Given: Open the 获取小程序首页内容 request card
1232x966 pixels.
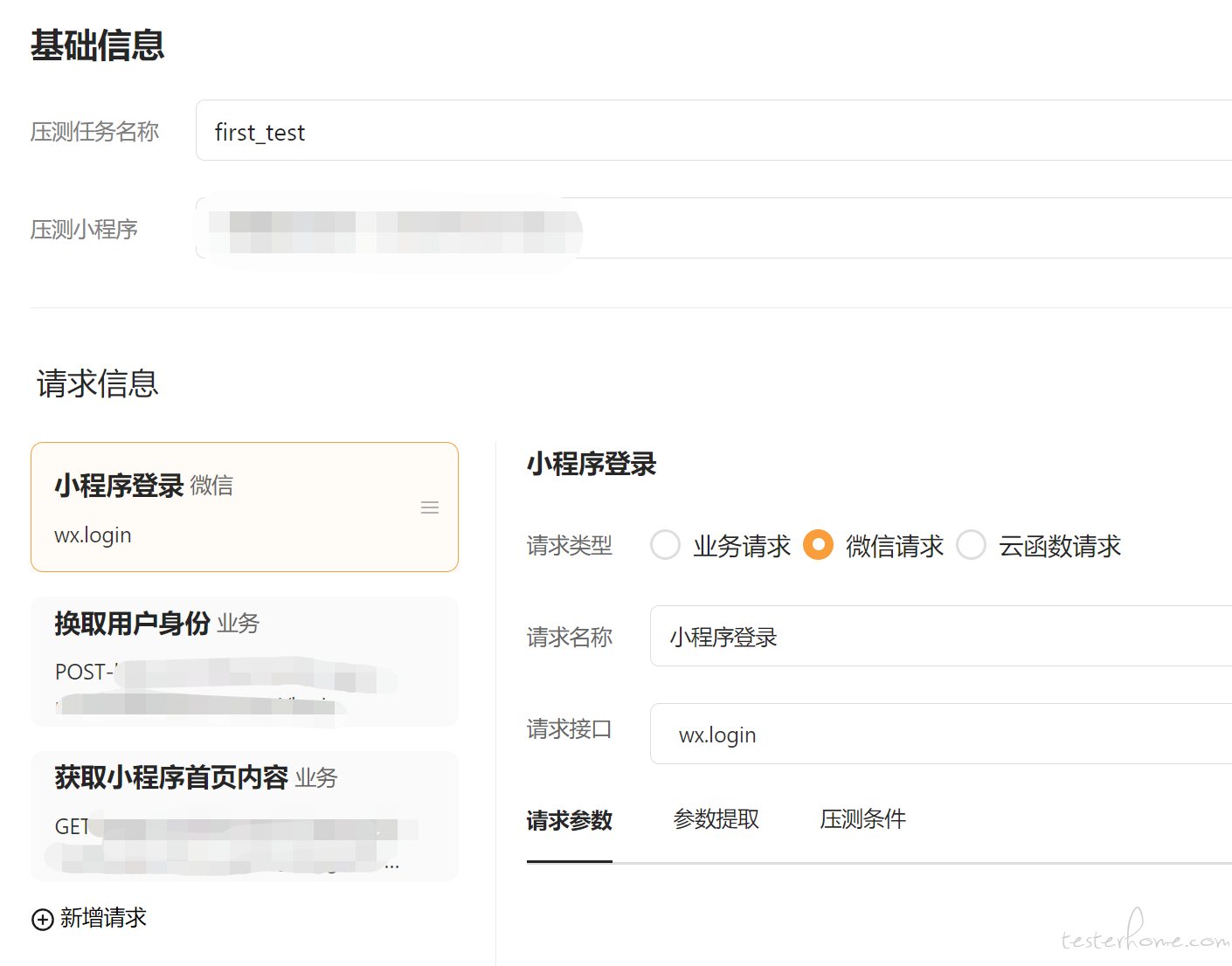Looking at the screenshot, I should (245, 816).
